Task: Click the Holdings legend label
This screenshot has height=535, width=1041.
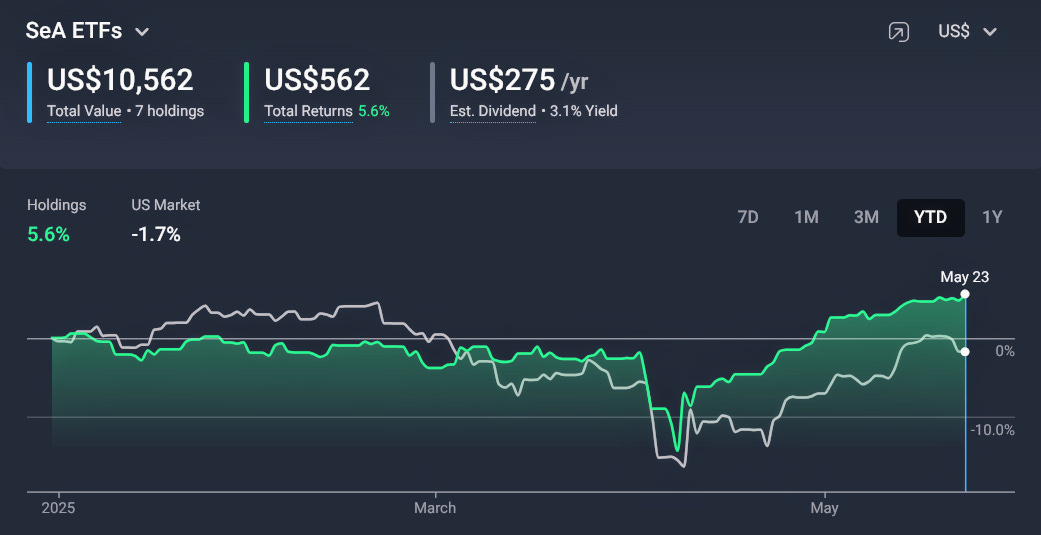Action: [56, 205]
